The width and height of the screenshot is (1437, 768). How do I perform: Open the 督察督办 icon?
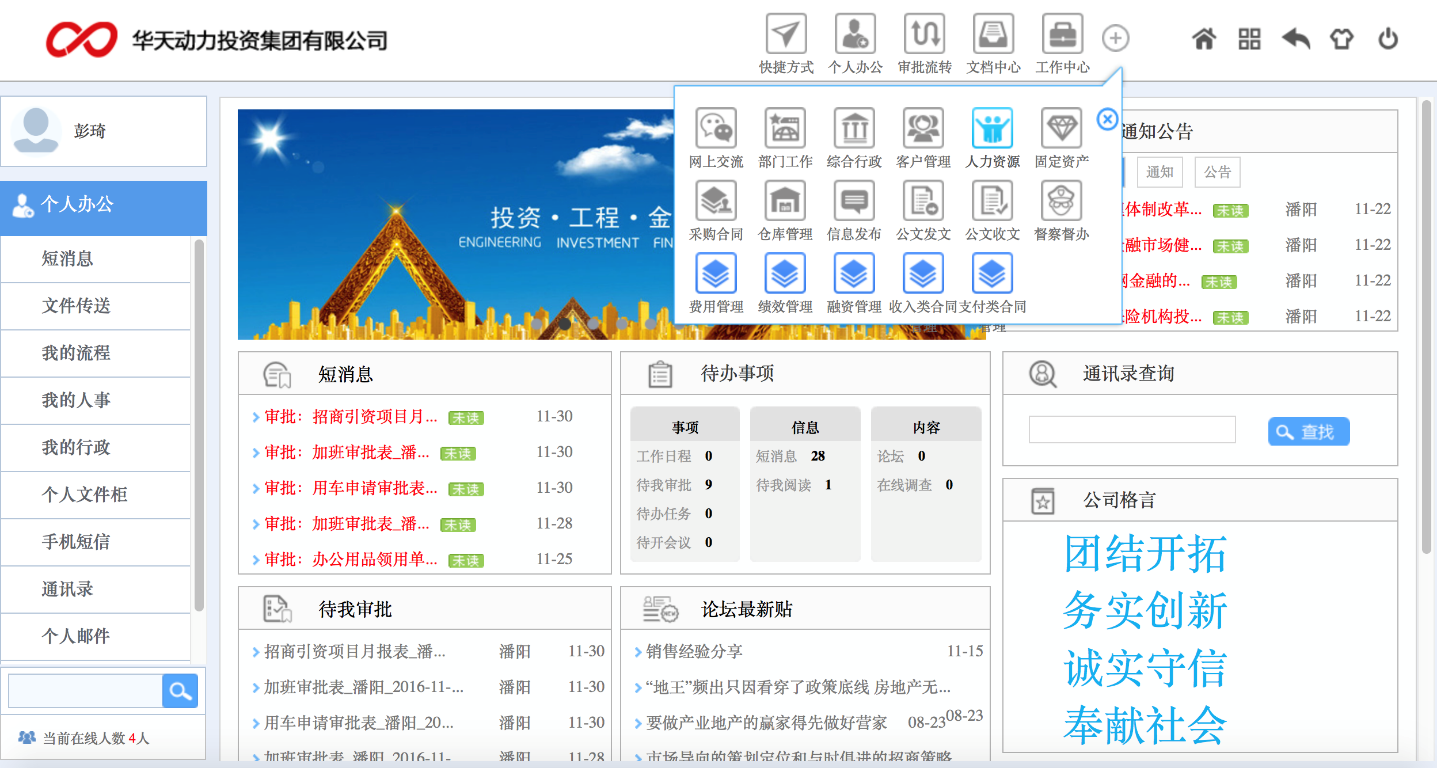[1061, 202]
